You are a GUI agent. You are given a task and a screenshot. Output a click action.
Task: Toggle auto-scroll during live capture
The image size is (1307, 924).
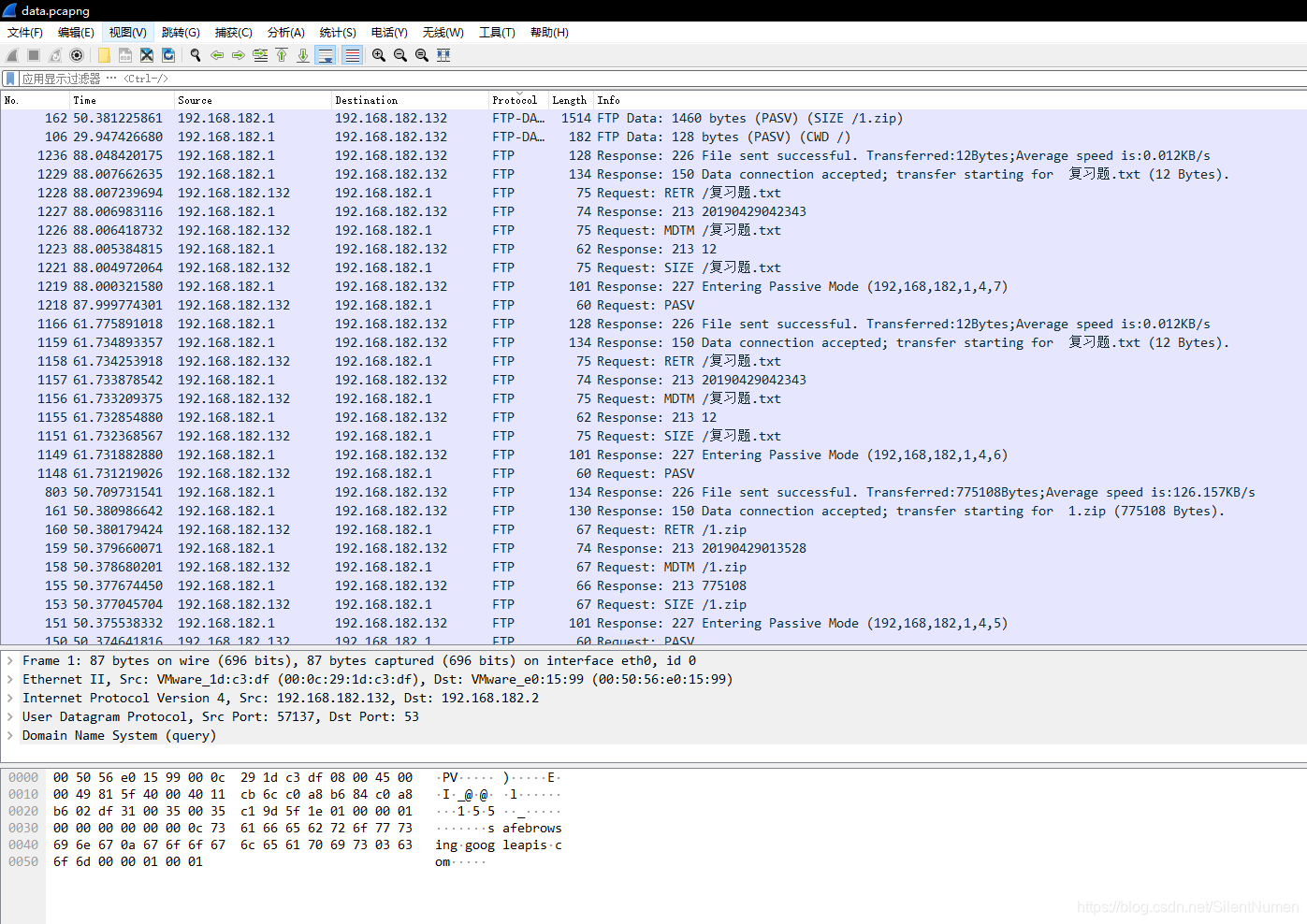pyautogui.click(x=326, y=55)
